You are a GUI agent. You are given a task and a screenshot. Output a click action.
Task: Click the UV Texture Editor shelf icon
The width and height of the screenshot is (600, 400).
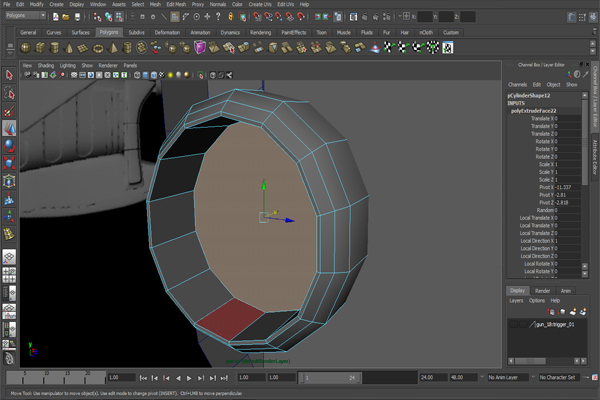click(448, 48)
